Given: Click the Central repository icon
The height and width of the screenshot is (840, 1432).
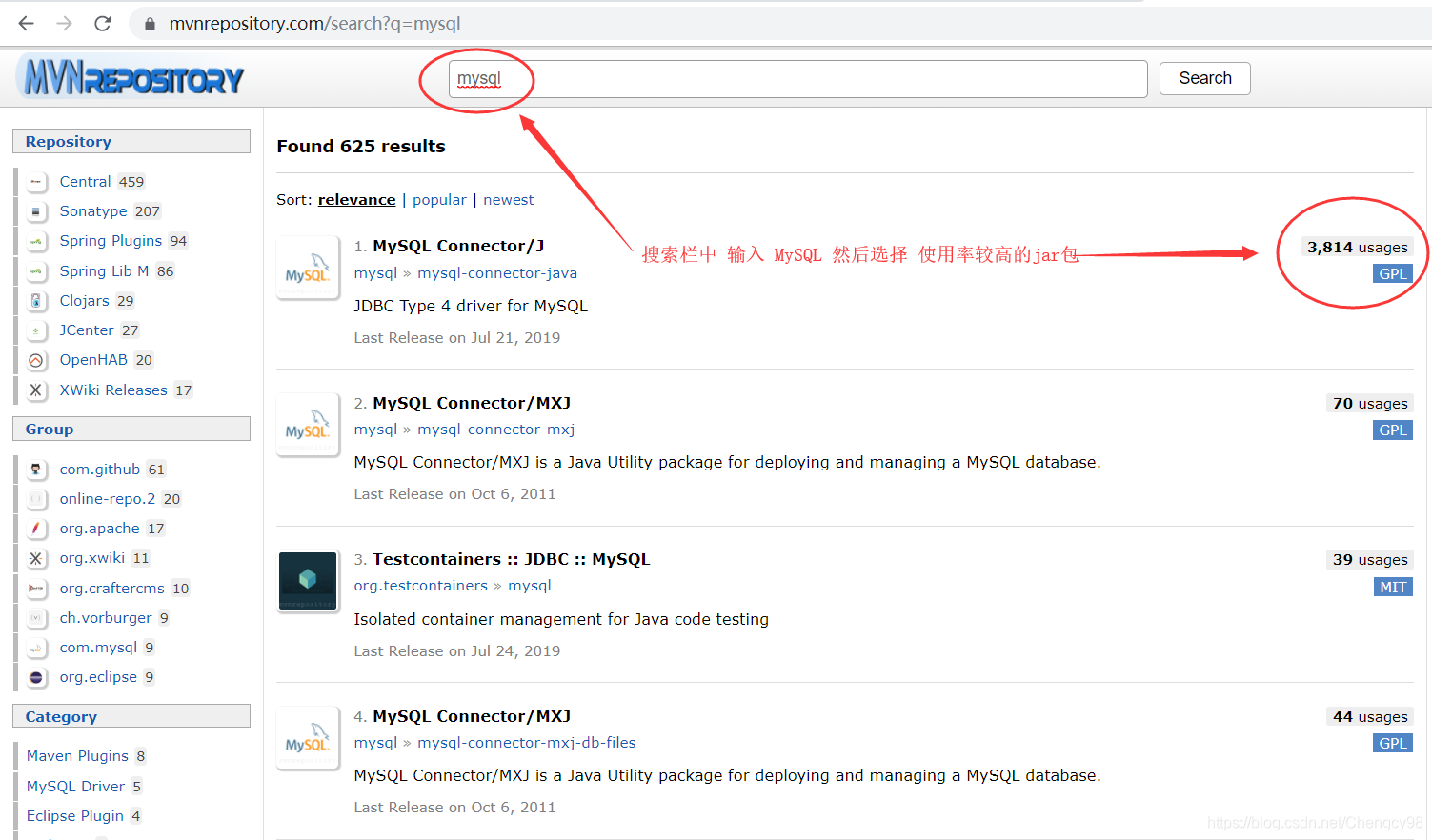Looking at the screenshot, I should (x=36, y=182).
